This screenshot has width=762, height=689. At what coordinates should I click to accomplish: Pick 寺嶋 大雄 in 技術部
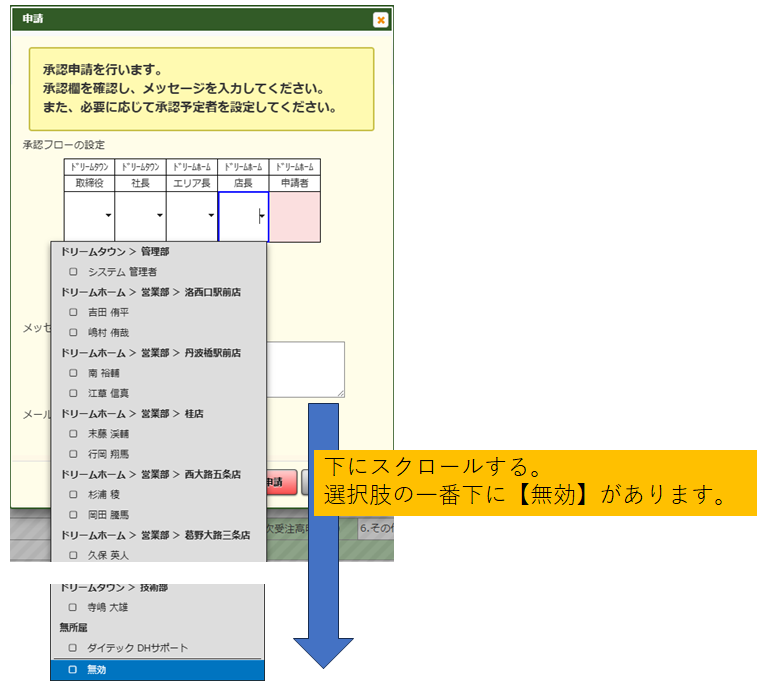[73, 607]
